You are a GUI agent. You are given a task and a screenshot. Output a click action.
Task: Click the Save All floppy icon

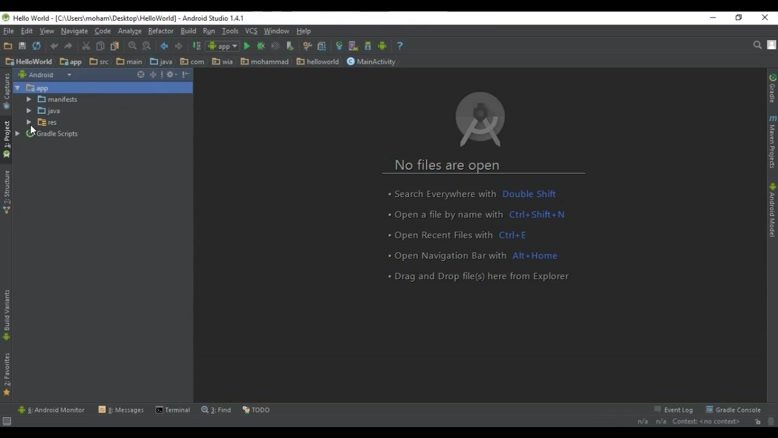pos(22,46)
